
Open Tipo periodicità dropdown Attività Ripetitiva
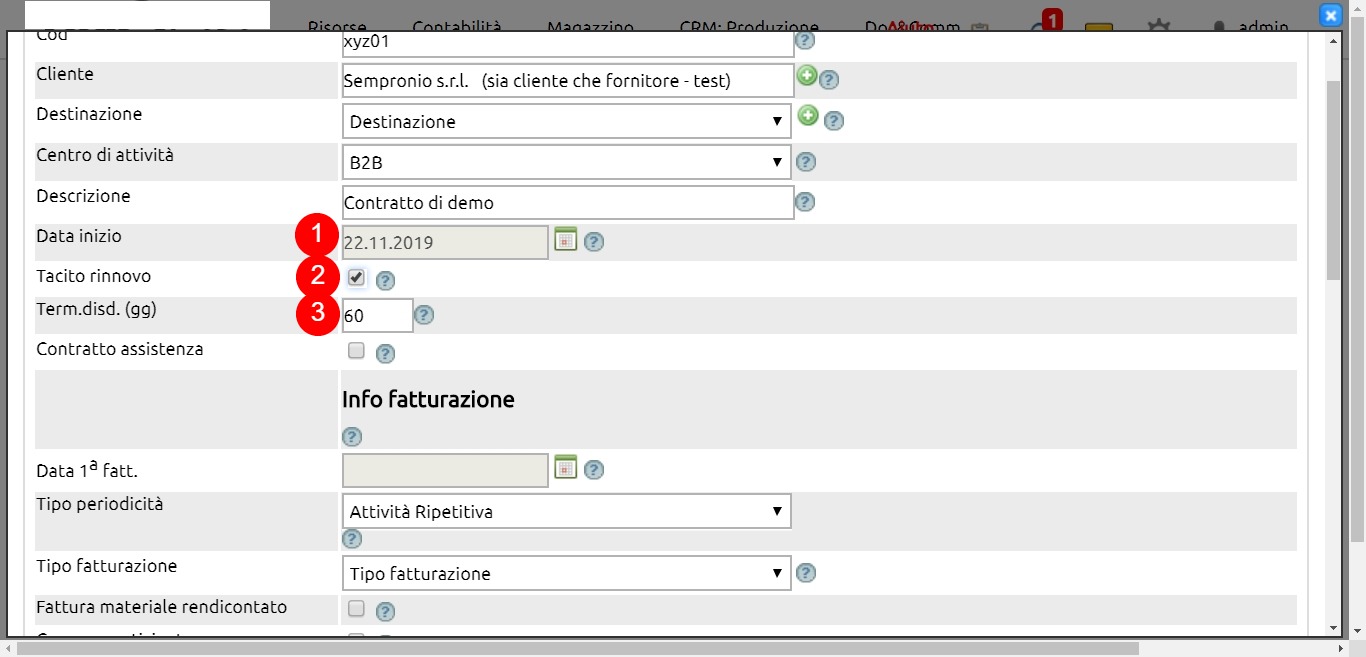(566, 511)
